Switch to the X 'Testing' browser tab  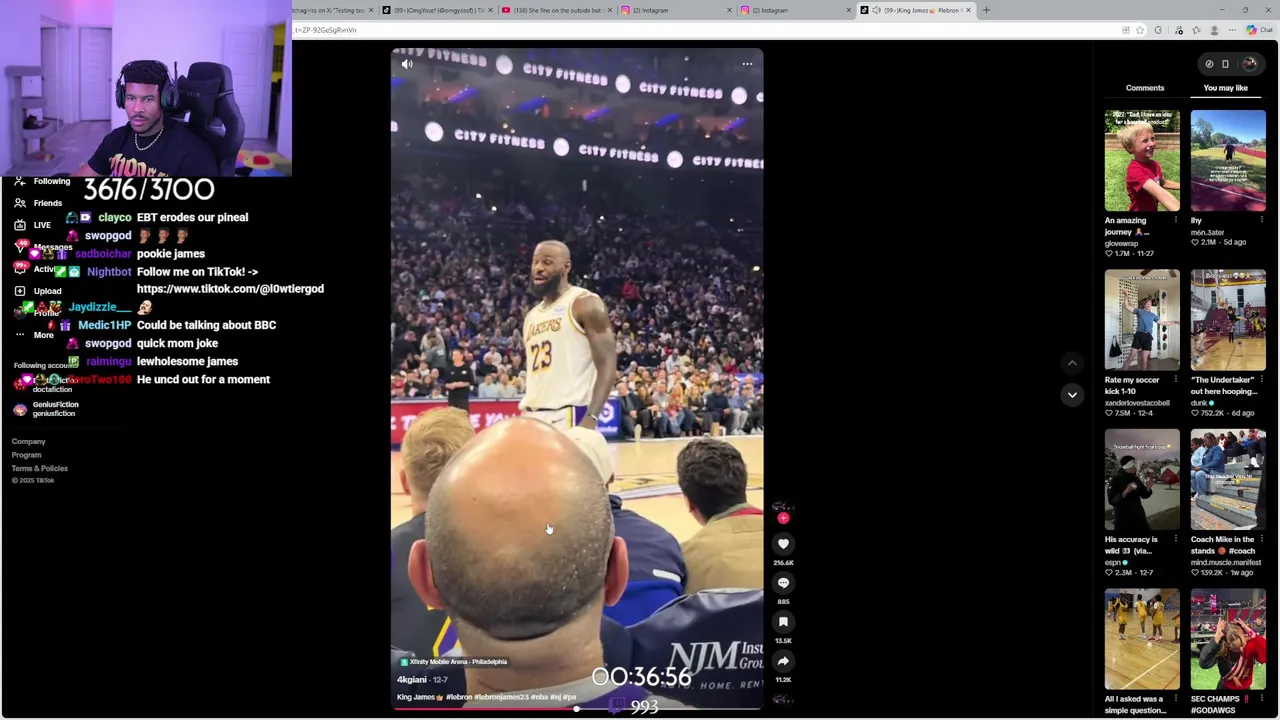tap(334, 10)
